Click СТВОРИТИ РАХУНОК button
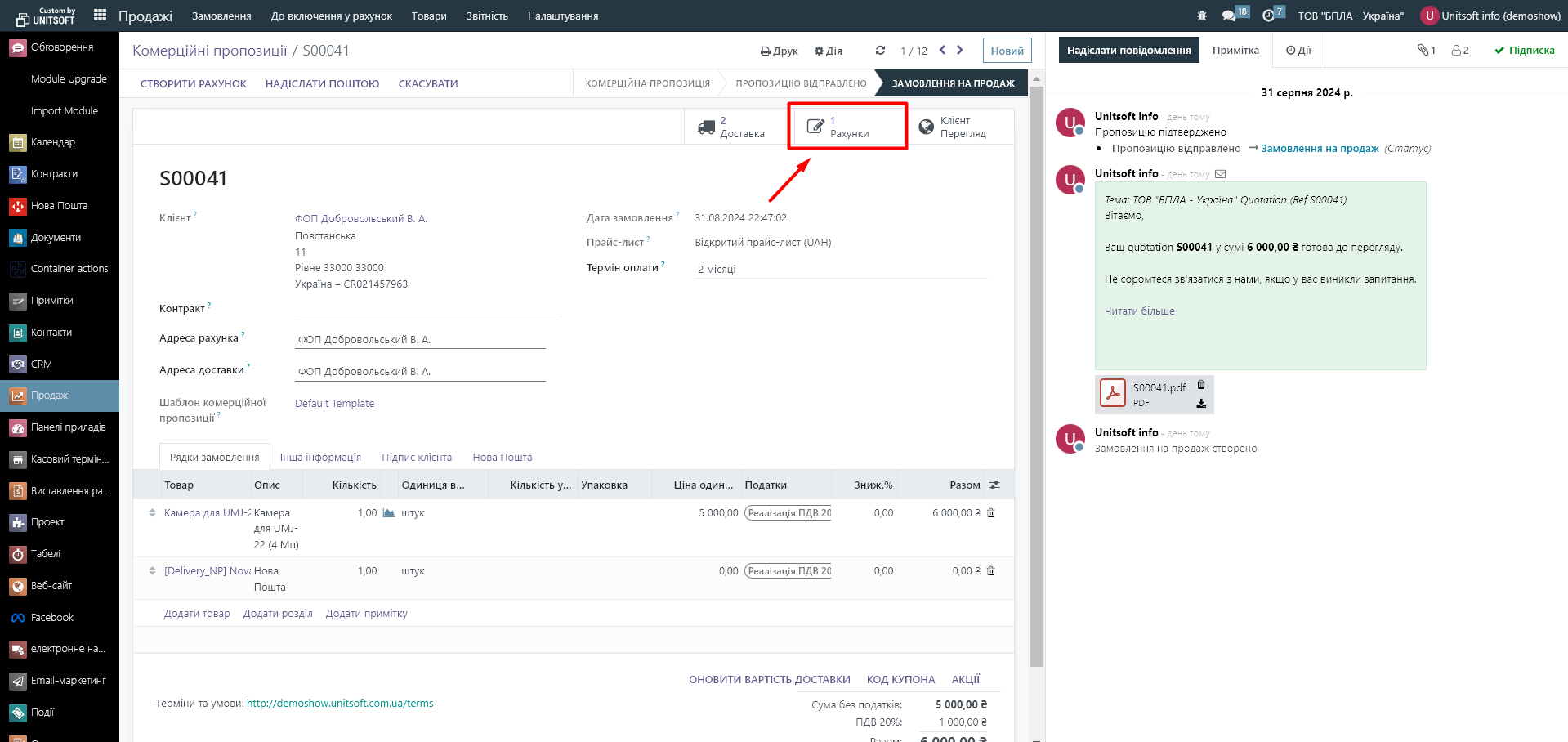Image resolution: width=1568 pixels, height=742 pixels. point(194,83)
